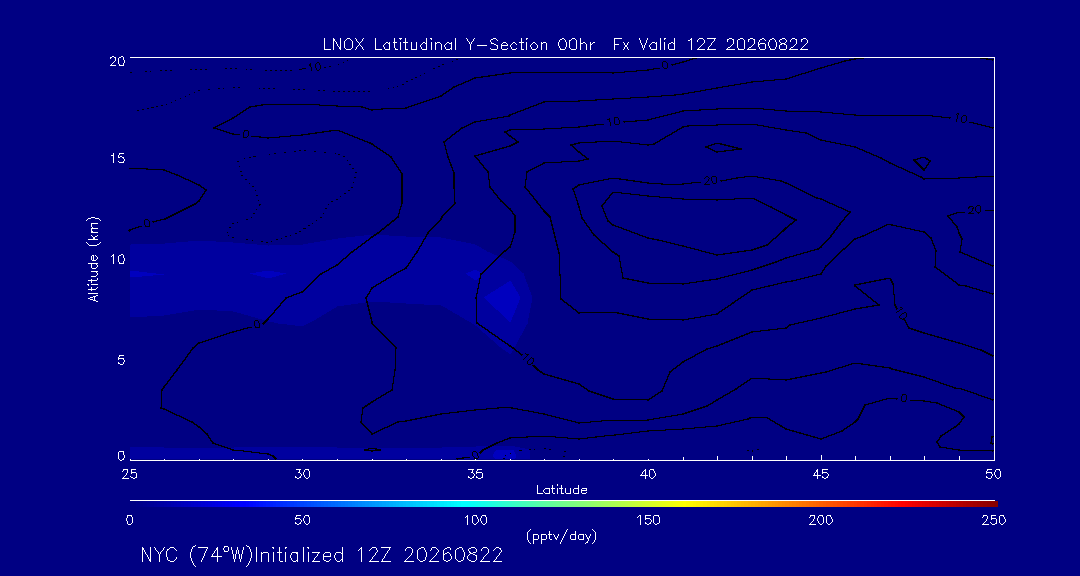Click the Latitude x-axis label
Screen dimensions: 1080x576
[562, 491]
